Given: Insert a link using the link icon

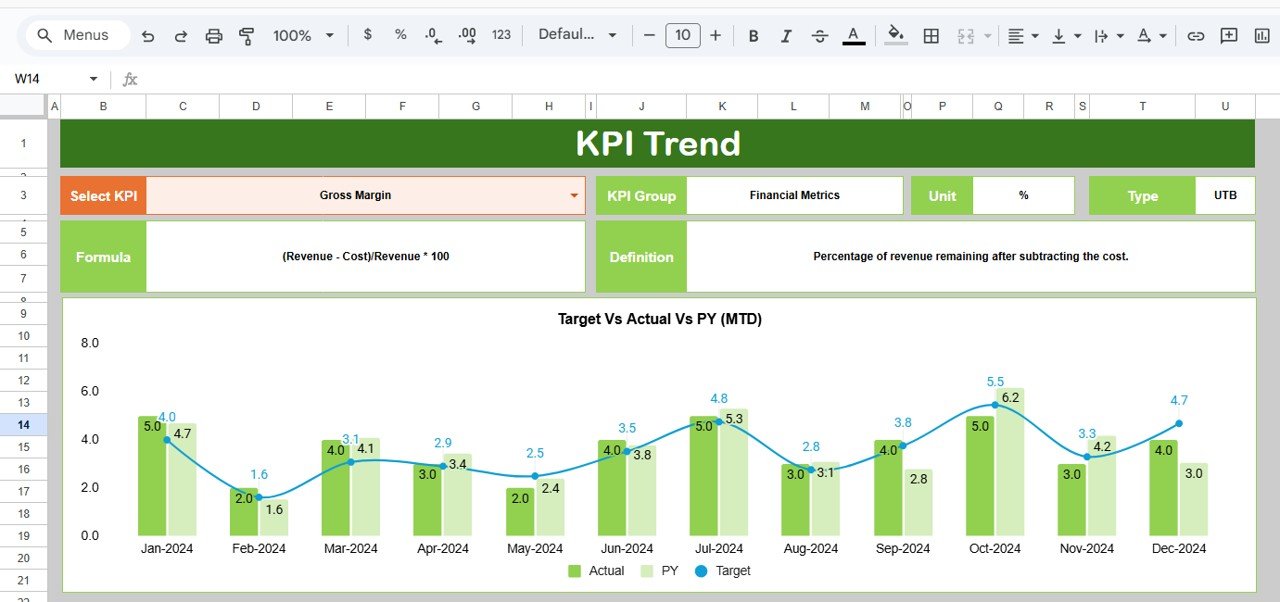Looking at the screenshot, I should [x=1196, y=35].
